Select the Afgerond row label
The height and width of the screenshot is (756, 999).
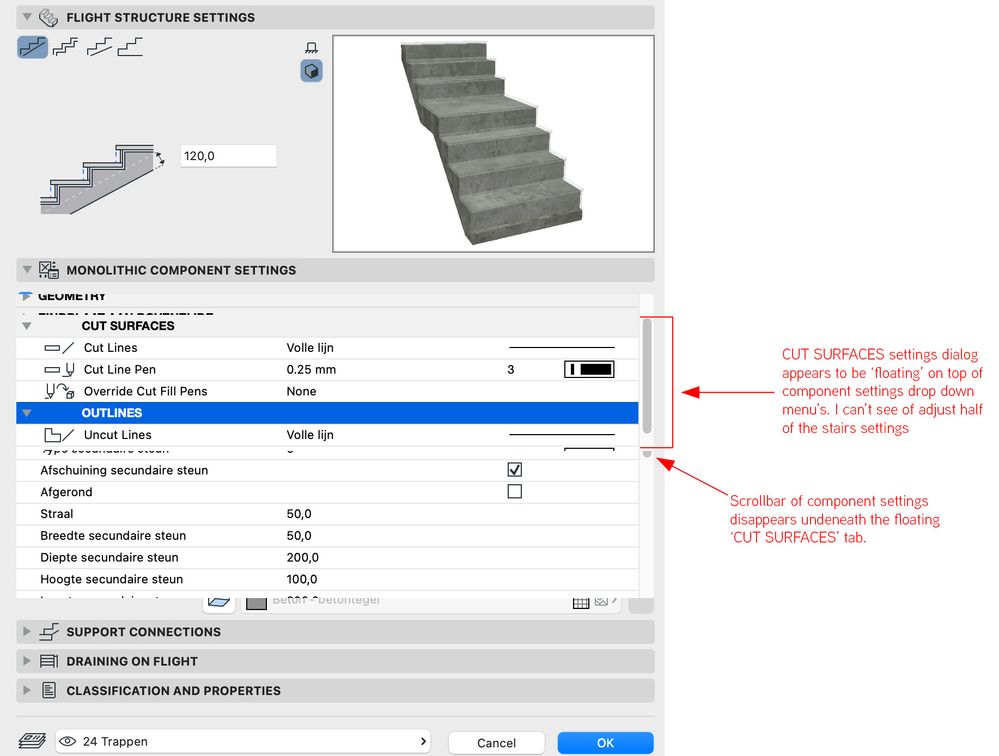click(x=66, y=492)
